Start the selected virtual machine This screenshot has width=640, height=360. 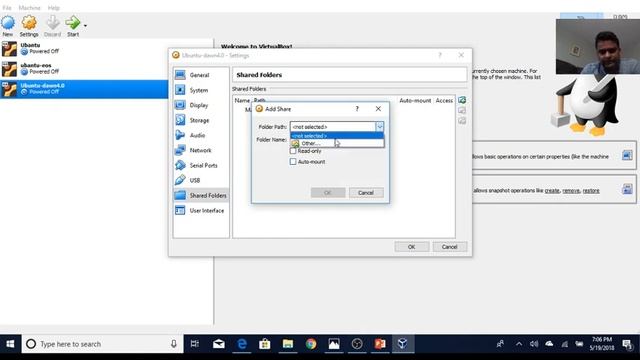pyautogui.click(x=73, y=26)
